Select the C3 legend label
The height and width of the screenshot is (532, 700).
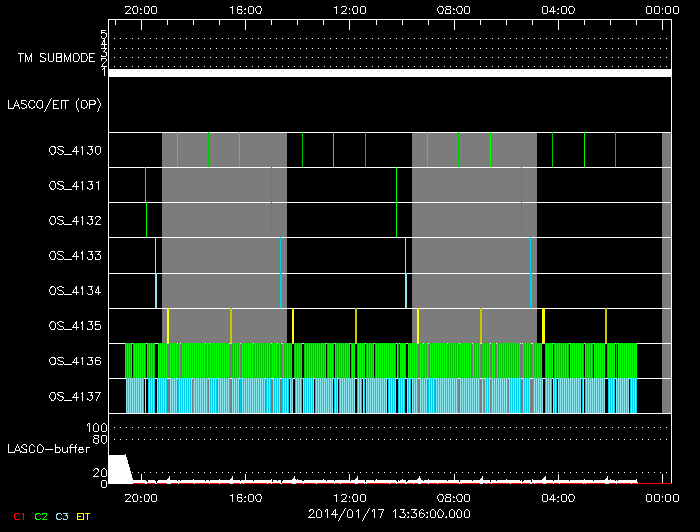pyautogui.click(x=62, y=515)
